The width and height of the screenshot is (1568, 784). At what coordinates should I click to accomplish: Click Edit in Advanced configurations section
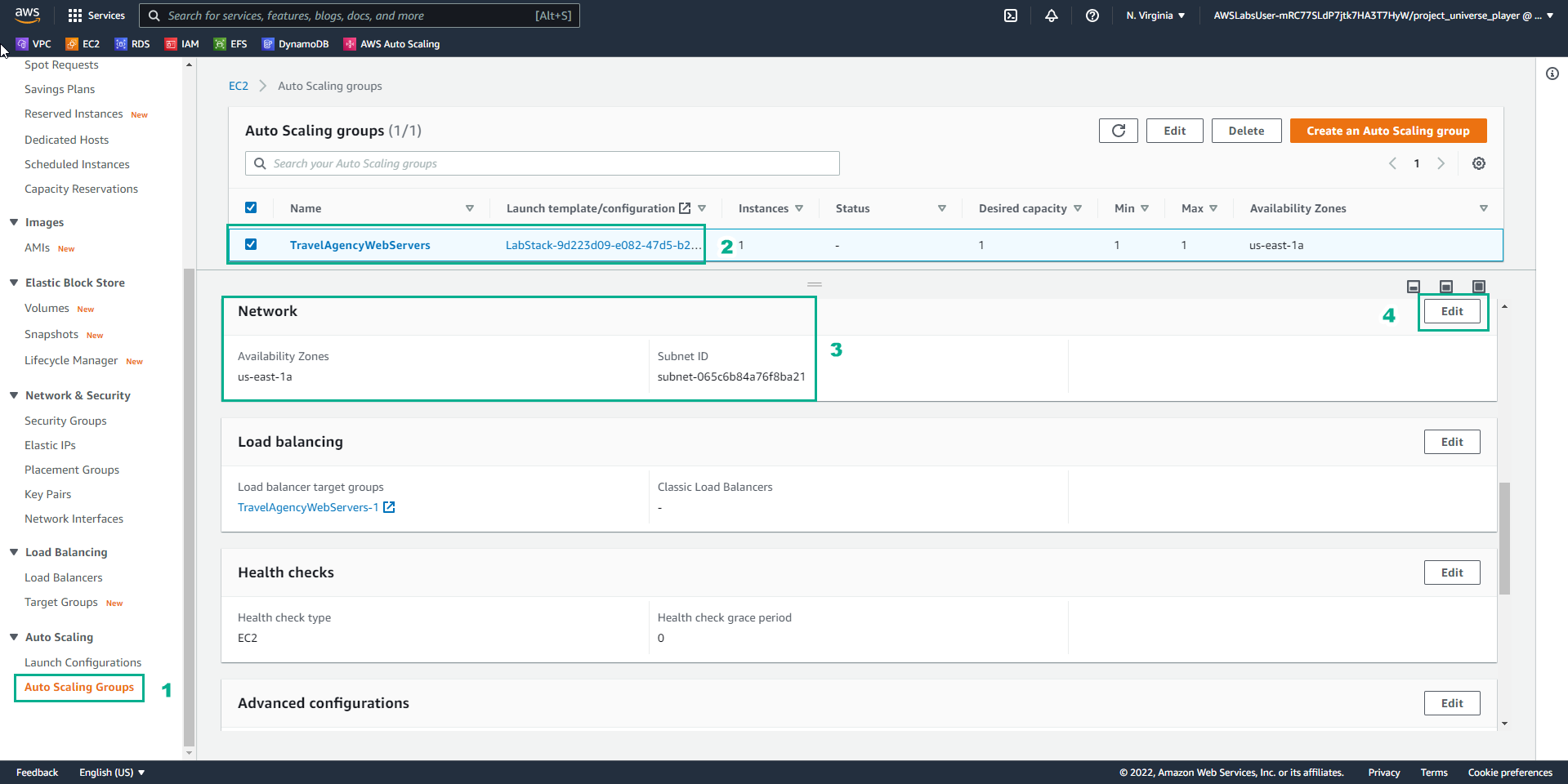pyautogui.click(x=1452, y=703)
